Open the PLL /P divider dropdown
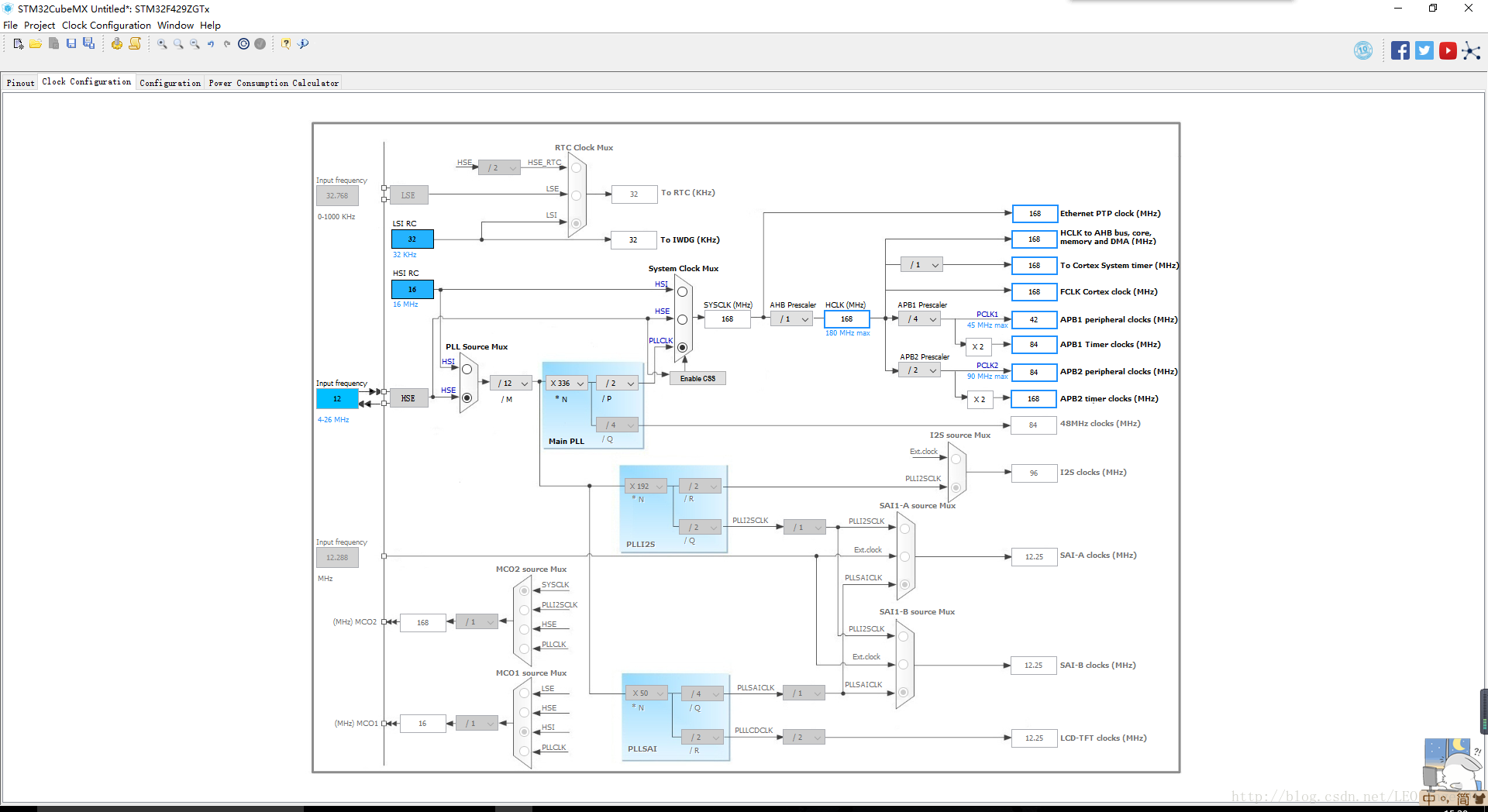 pos(618,384)
